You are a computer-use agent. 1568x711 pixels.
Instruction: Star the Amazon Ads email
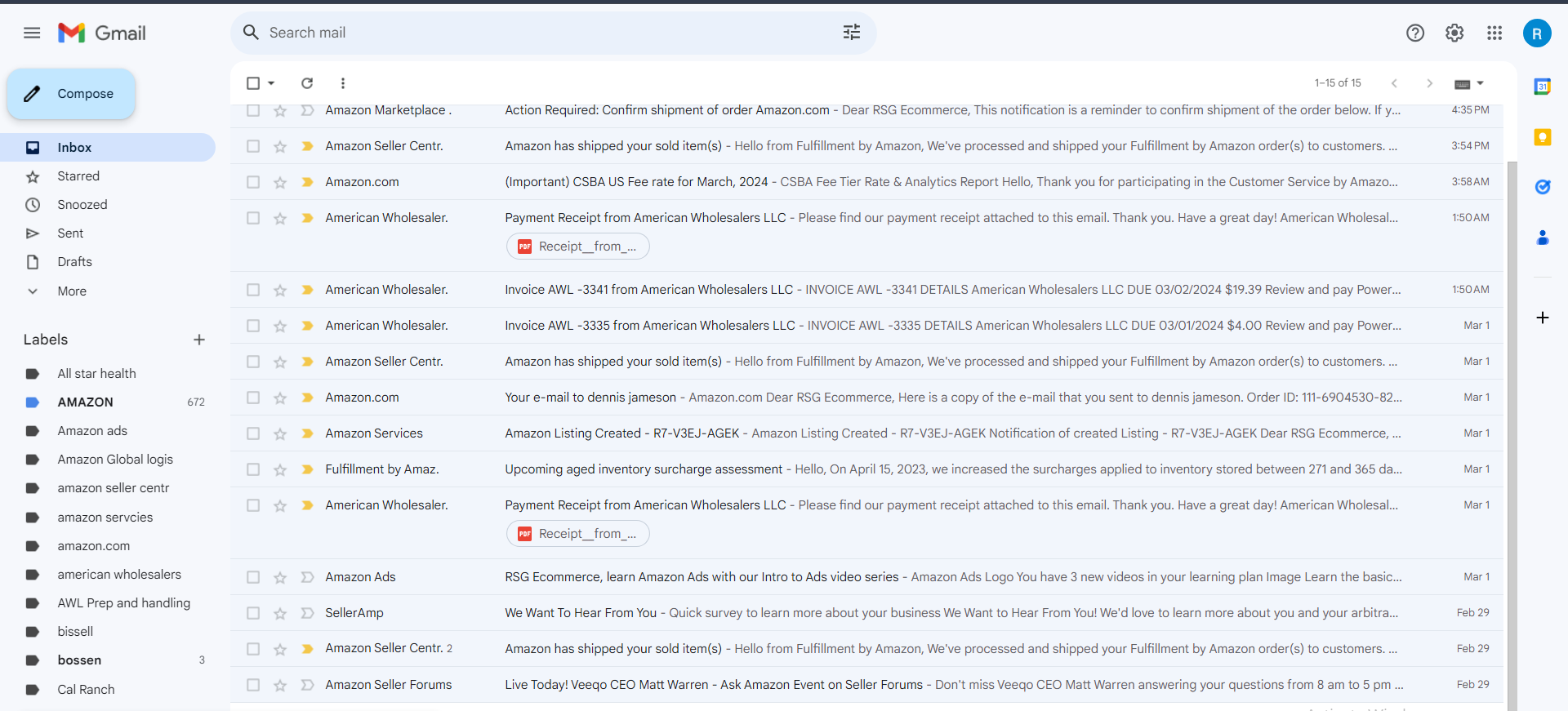click(280, 577)
